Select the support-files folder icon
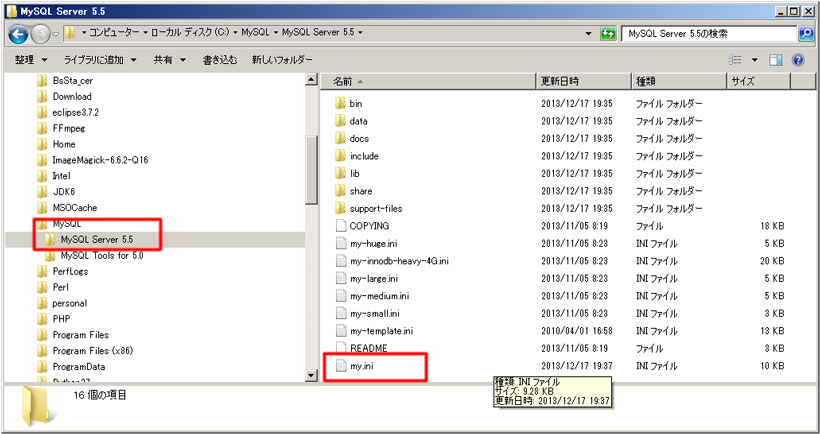 [340, 208]
